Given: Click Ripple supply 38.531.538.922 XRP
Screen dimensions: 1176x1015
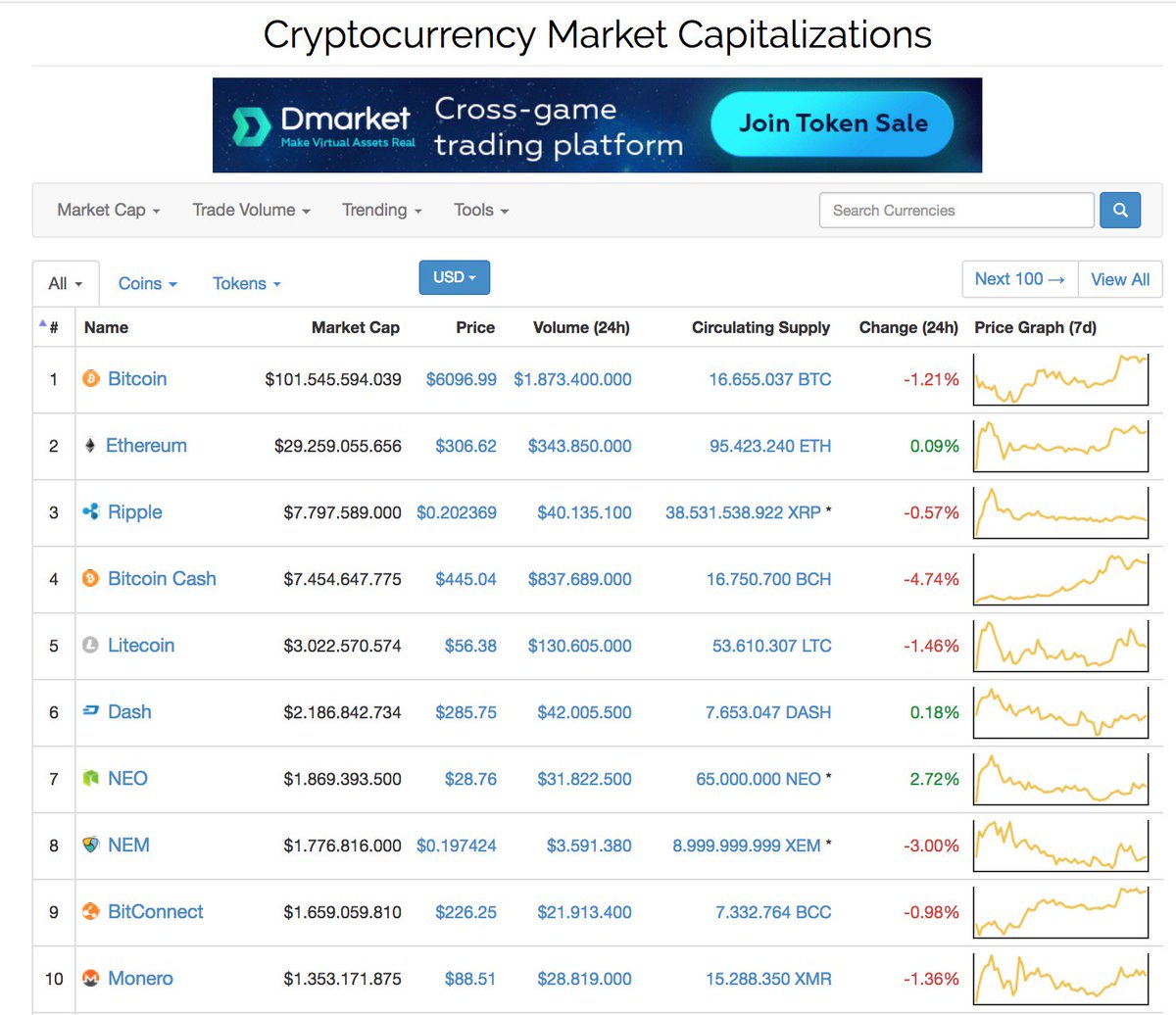Looking at the screenshot, I should (x=743, y=512).
